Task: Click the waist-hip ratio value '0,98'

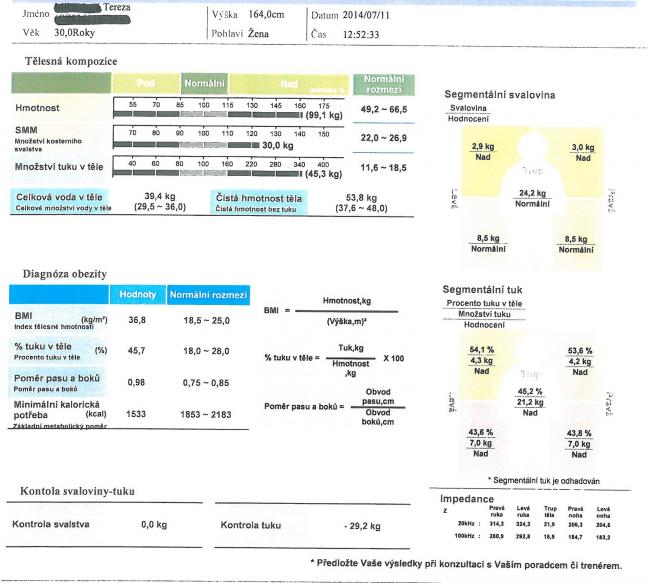Action: coord(136,382)
